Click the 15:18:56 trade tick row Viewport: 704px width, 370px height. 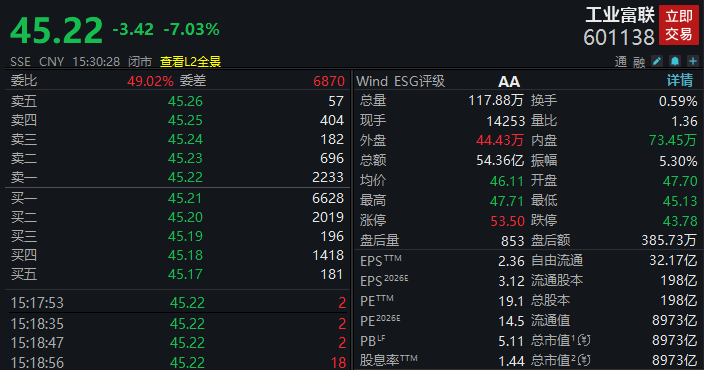pos(177,362)
